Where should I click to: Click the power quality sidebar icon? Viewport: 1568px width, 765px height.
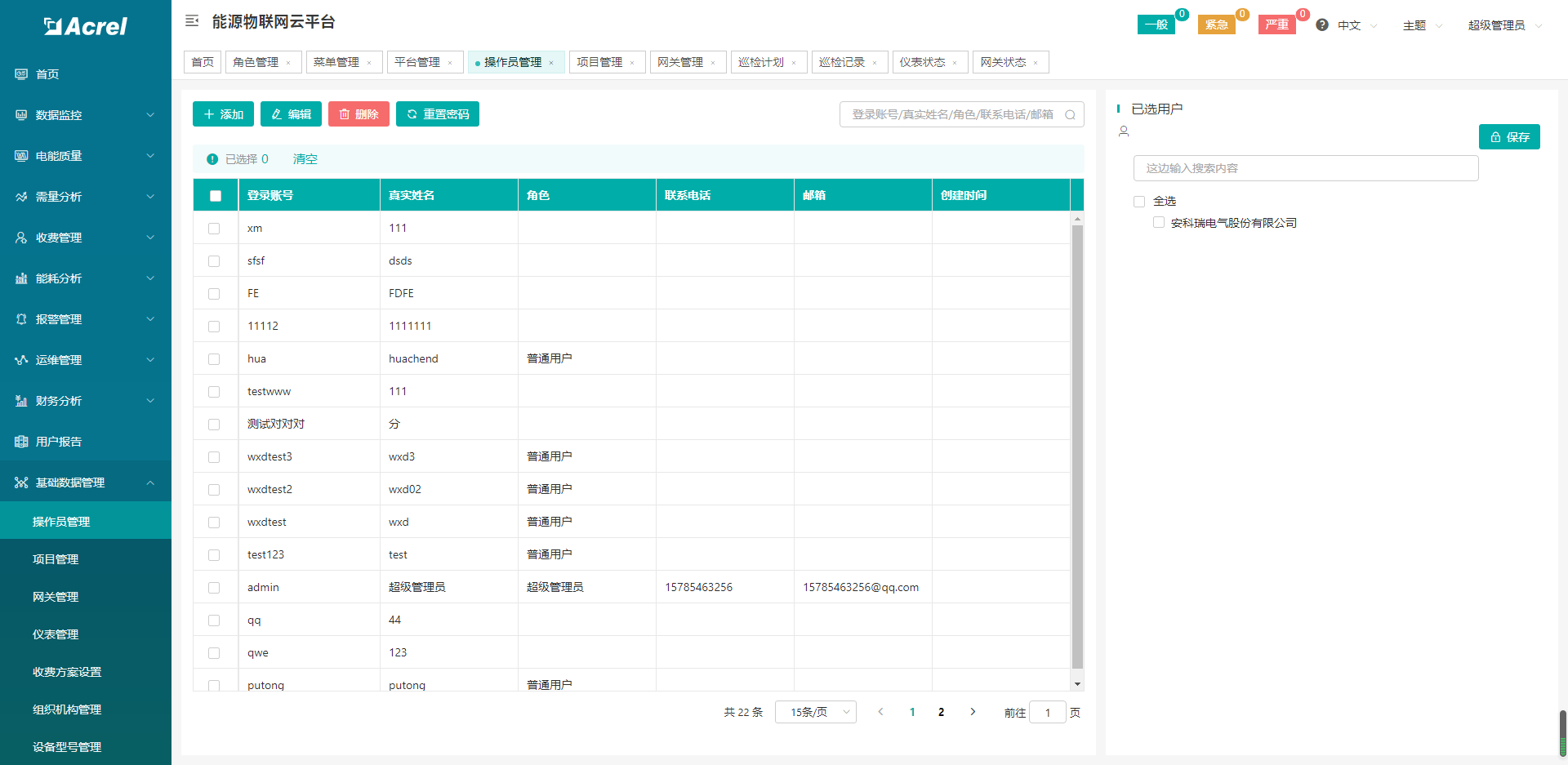tap(21, 156)
